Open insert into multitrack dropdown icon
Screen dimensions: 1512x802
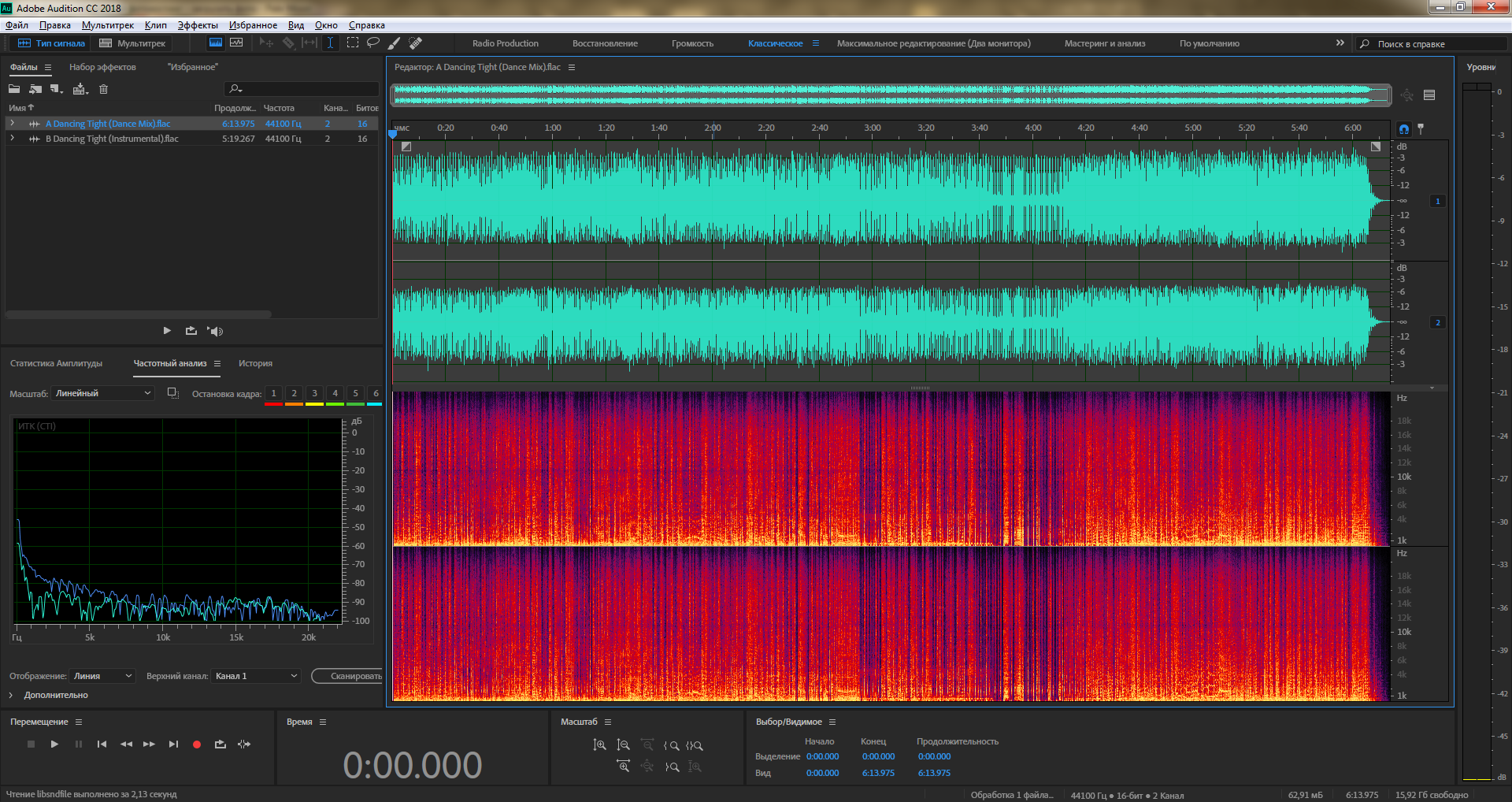[80, 89]
